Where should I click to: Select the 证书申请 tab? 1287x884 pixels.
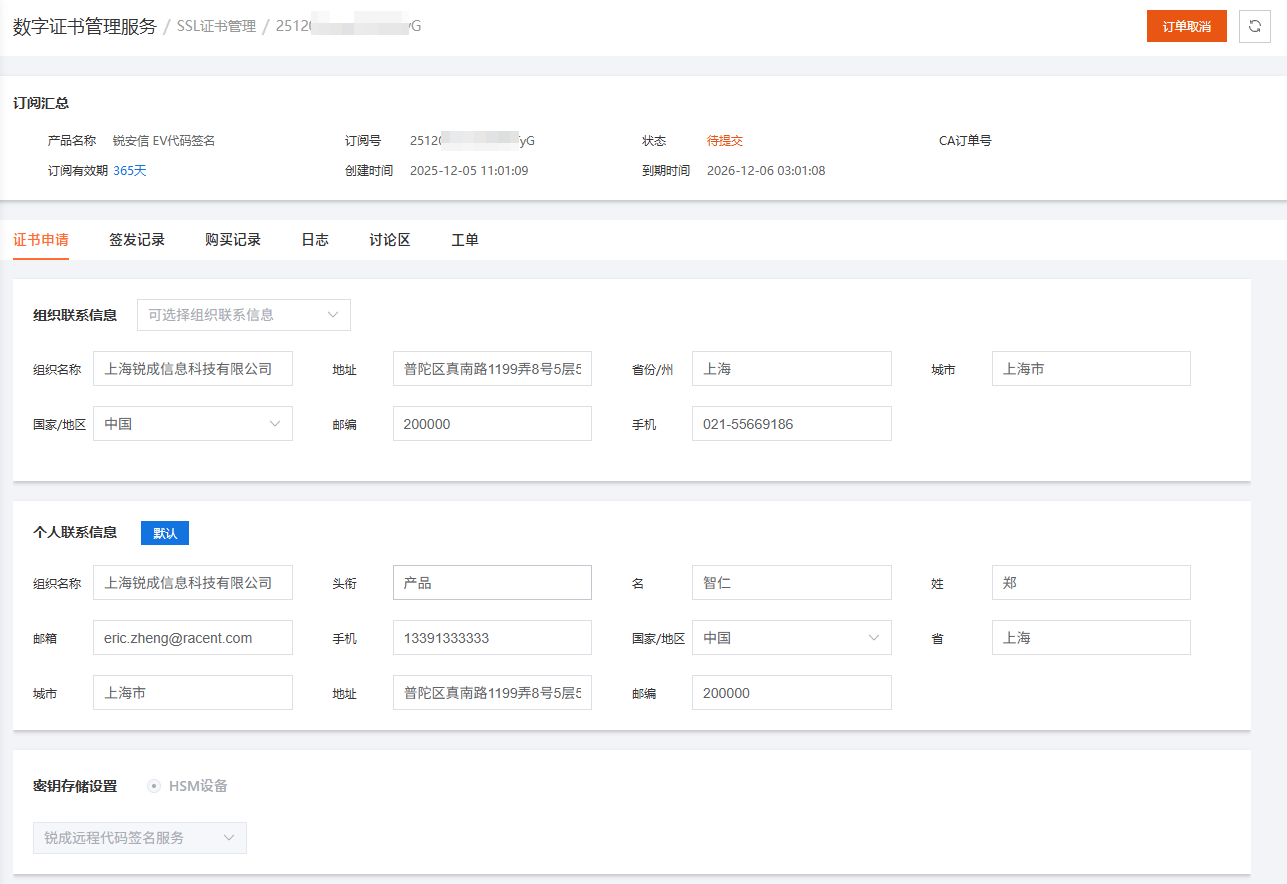pos(40,239)
